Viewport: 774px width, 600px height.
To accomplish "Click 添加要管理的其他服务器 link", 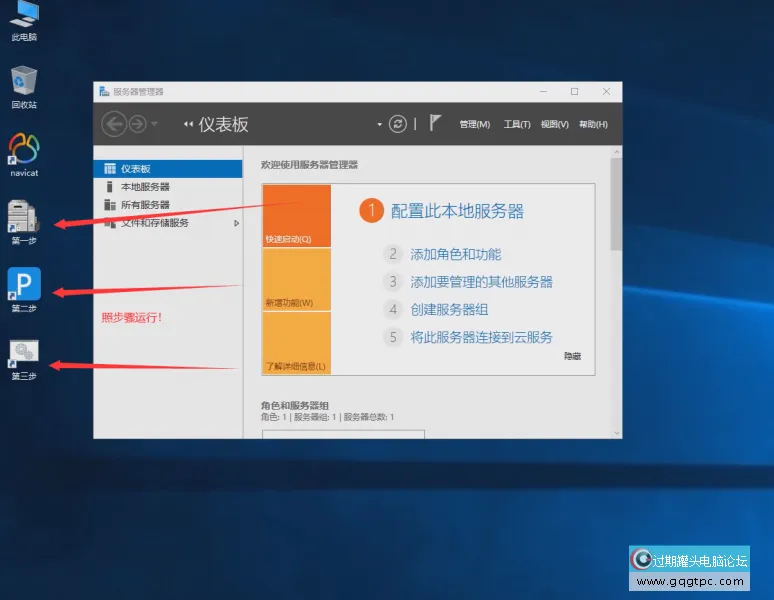I will click(x=481, y=282).
